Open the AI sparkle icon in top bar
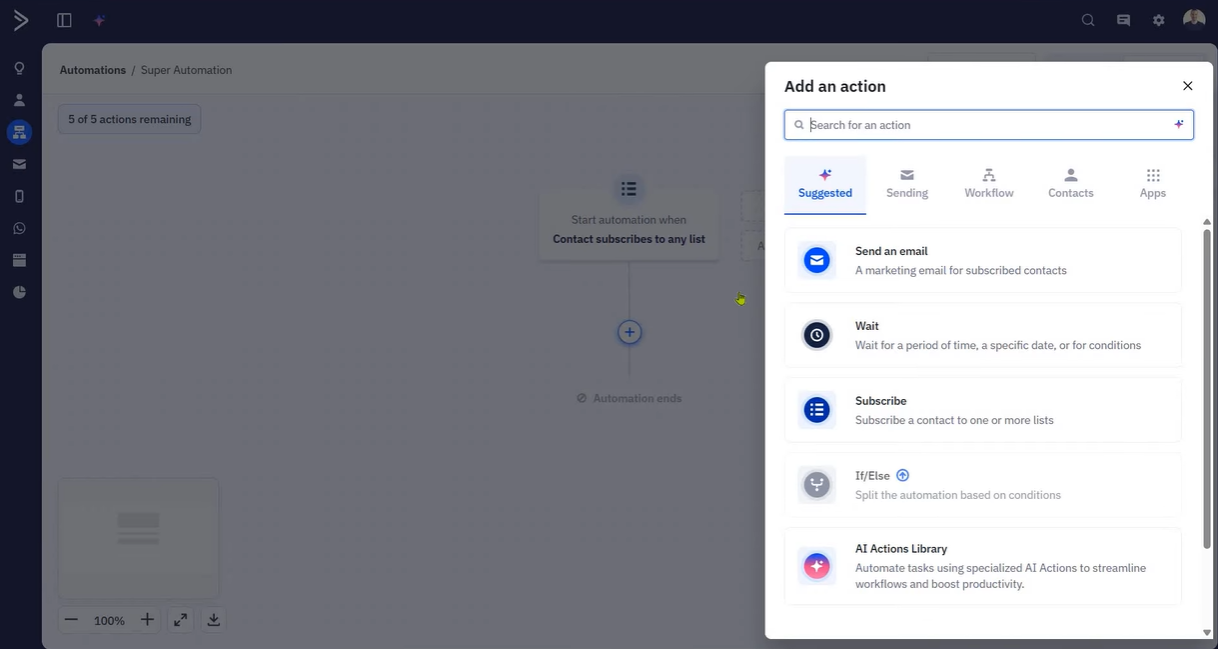The width and height of the screenshot is (1218, 649). (x=99, y=20)
